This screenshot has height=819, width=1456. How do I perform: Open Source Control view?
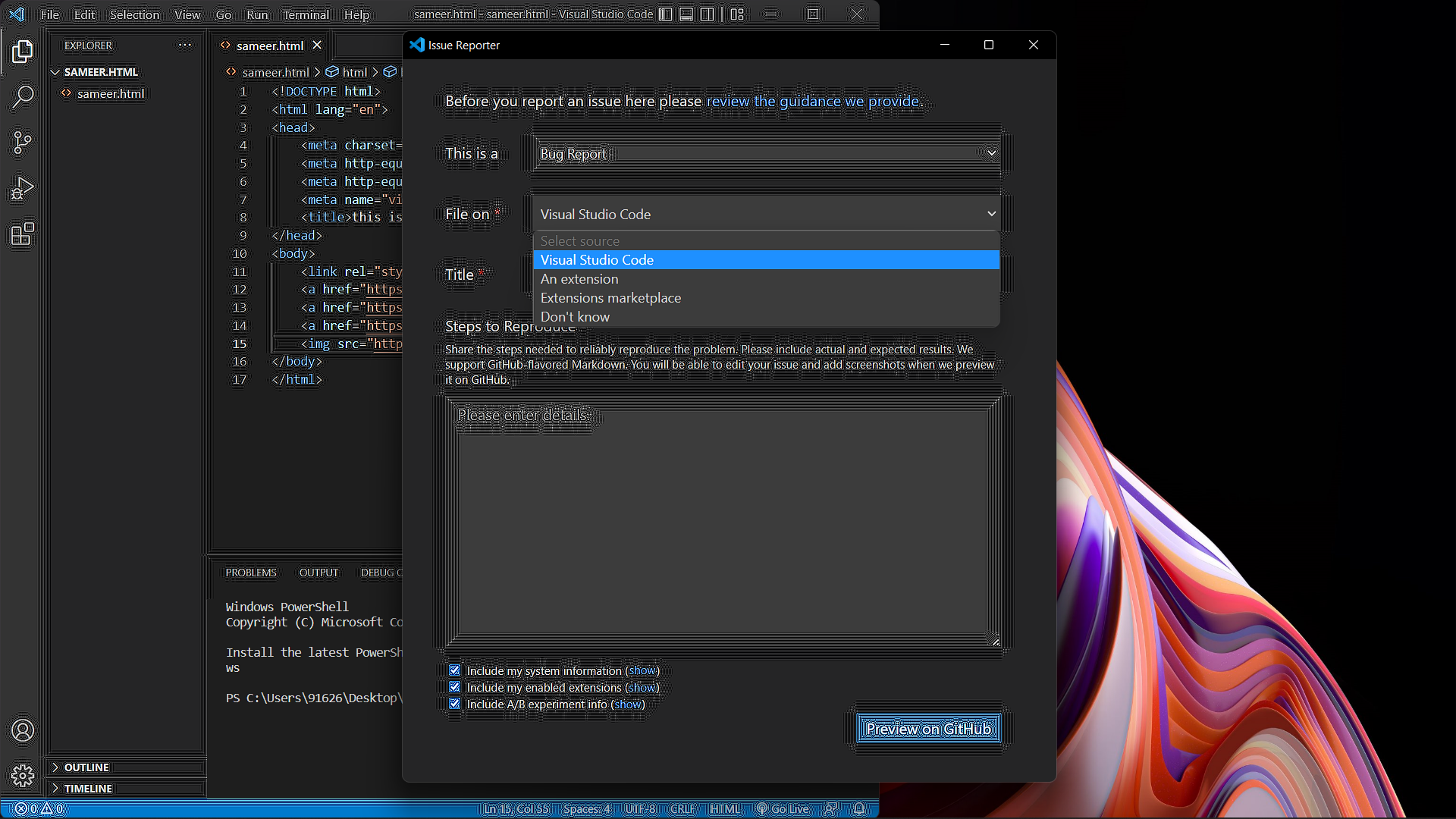coord(22,142)
